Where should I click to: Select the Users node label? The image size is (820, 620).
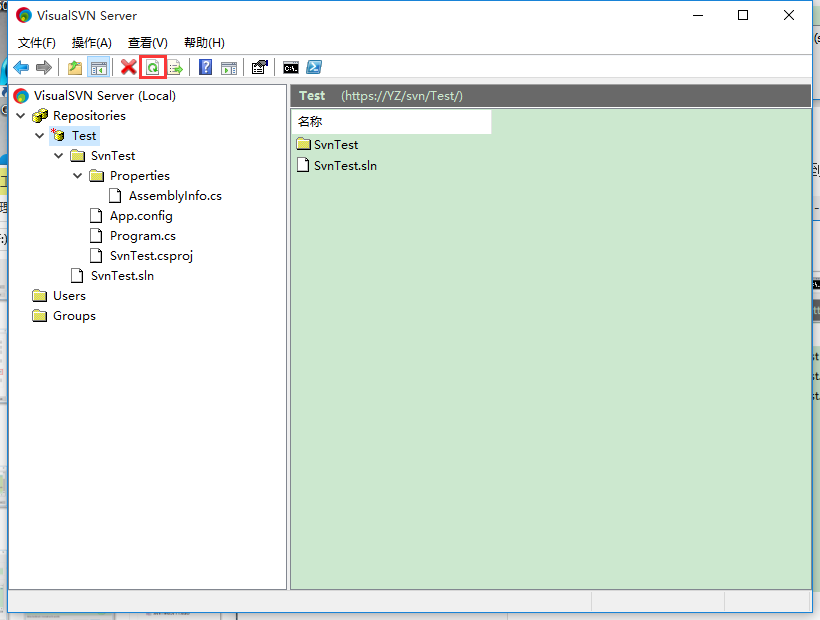(x=69, y=296)
